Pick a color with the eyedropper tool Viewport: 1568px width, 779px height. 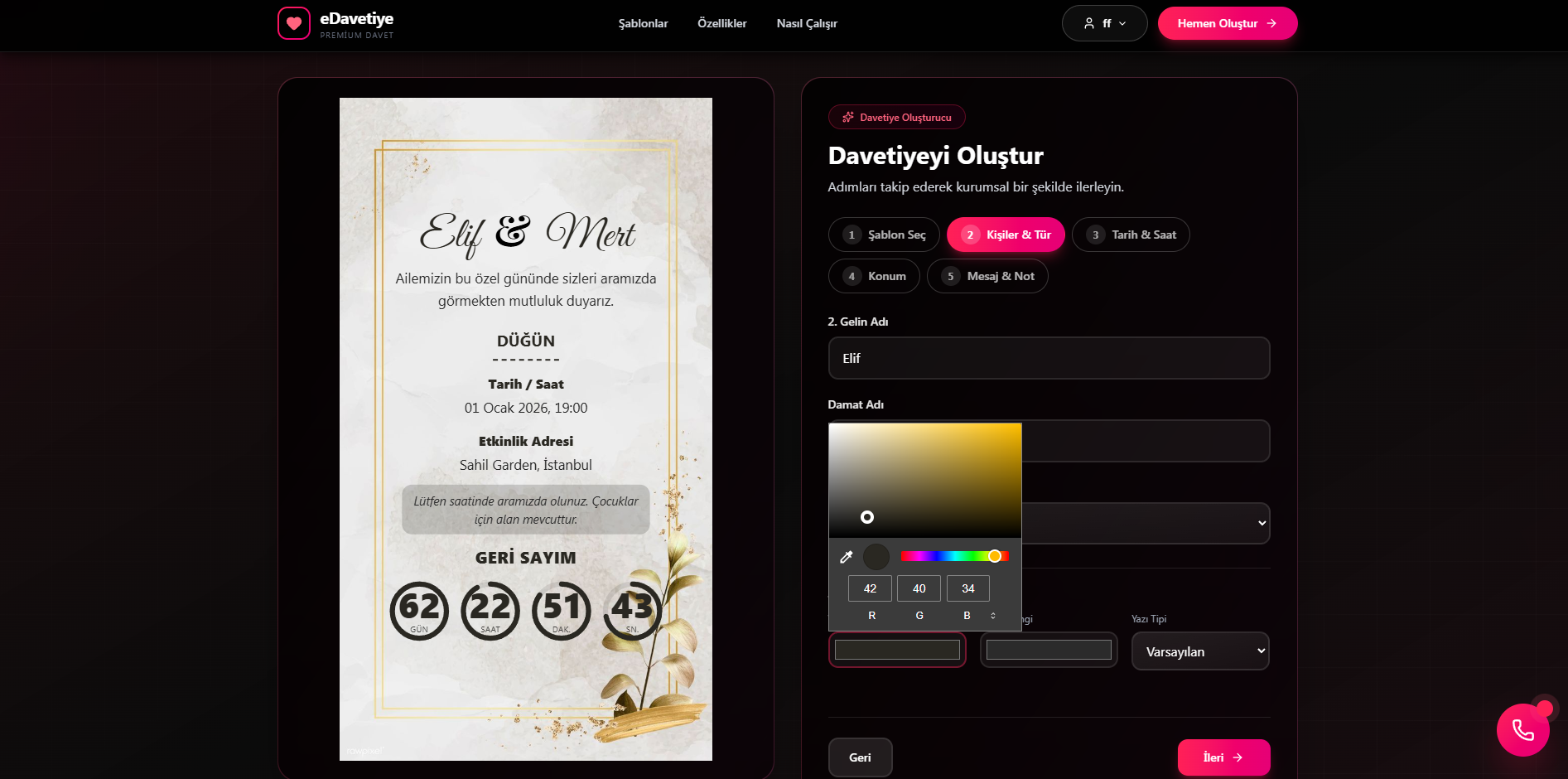coord(846,557)
